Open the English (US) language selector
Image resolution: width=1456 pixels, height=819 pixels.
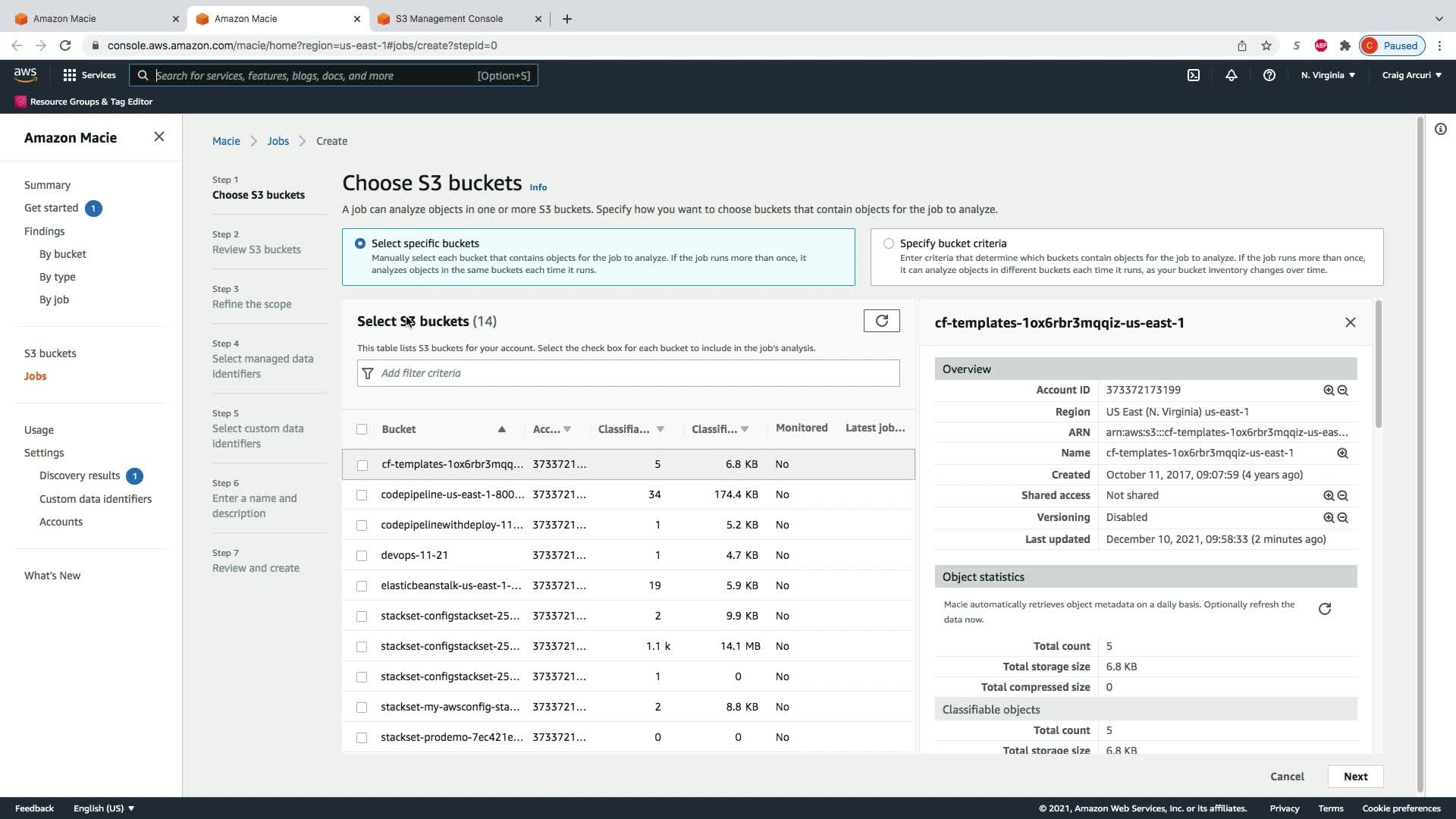(104, 808)
